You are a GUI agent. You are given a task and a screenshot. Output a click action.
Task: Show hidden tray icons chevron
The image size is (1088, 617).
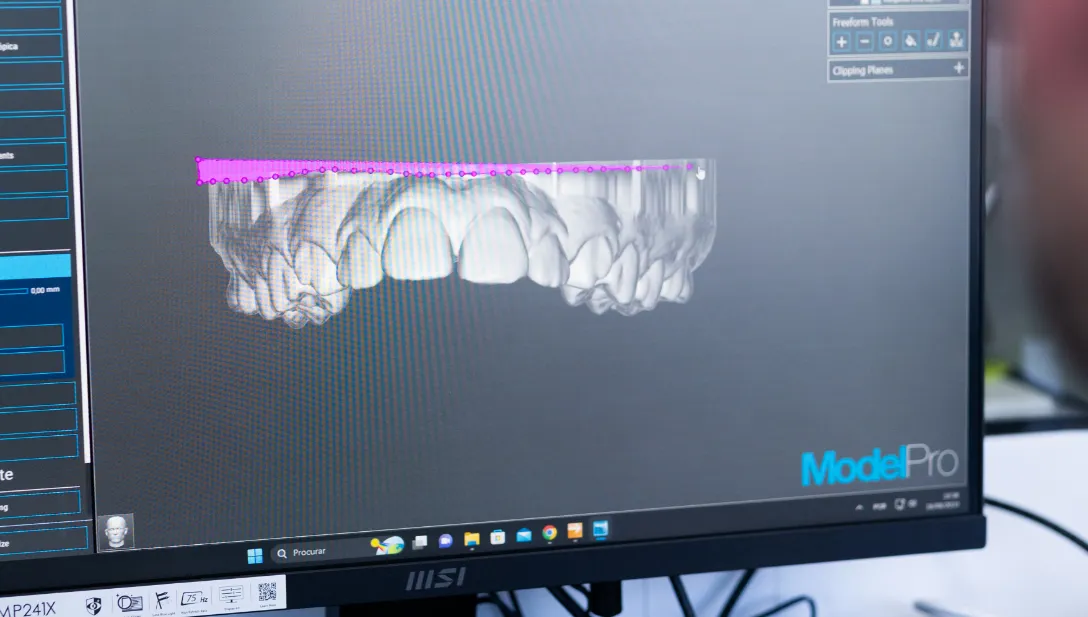859,507
